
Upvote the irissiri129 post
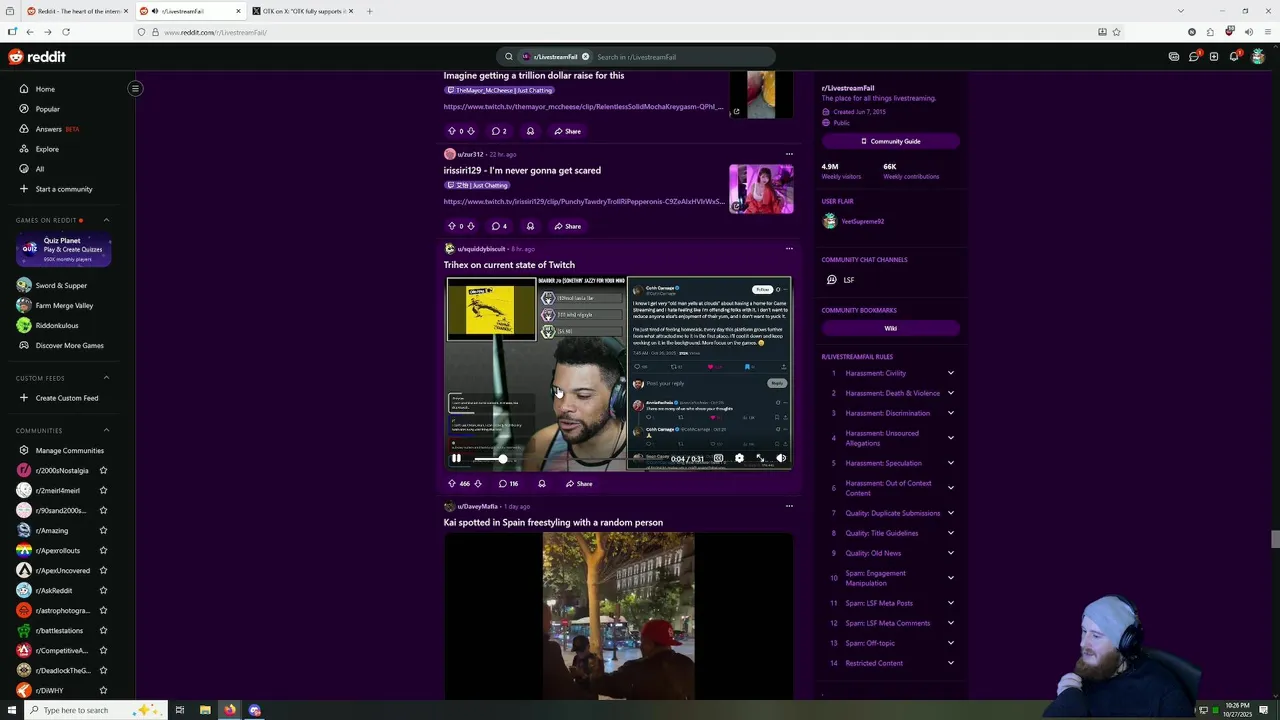tap(451, 226)
